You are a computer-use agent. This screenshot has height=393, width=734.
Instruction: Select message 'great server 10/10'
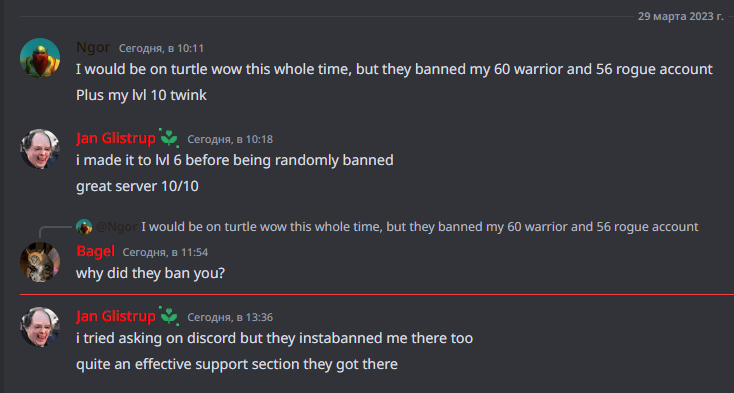click(x=137, y=186)
